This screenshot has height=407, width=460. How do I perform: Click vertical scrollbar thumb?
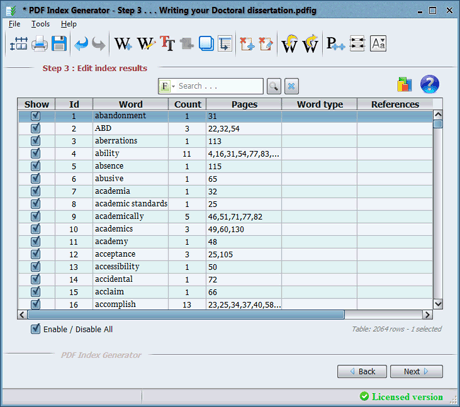[438, 124]
